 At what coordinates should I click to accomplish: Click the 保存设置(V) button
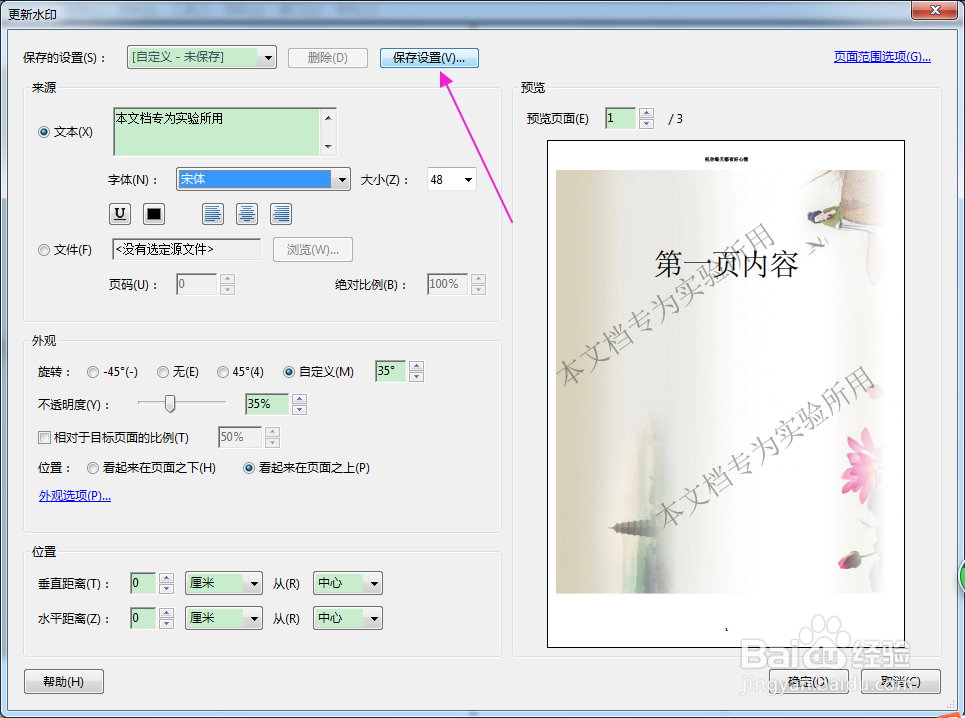point(429,57)
